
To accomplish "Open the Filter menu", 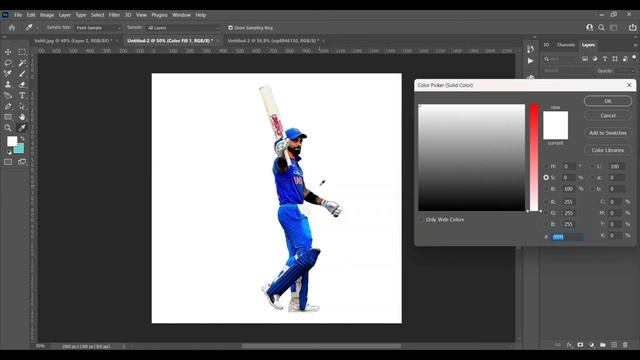I will coord(114,15).
